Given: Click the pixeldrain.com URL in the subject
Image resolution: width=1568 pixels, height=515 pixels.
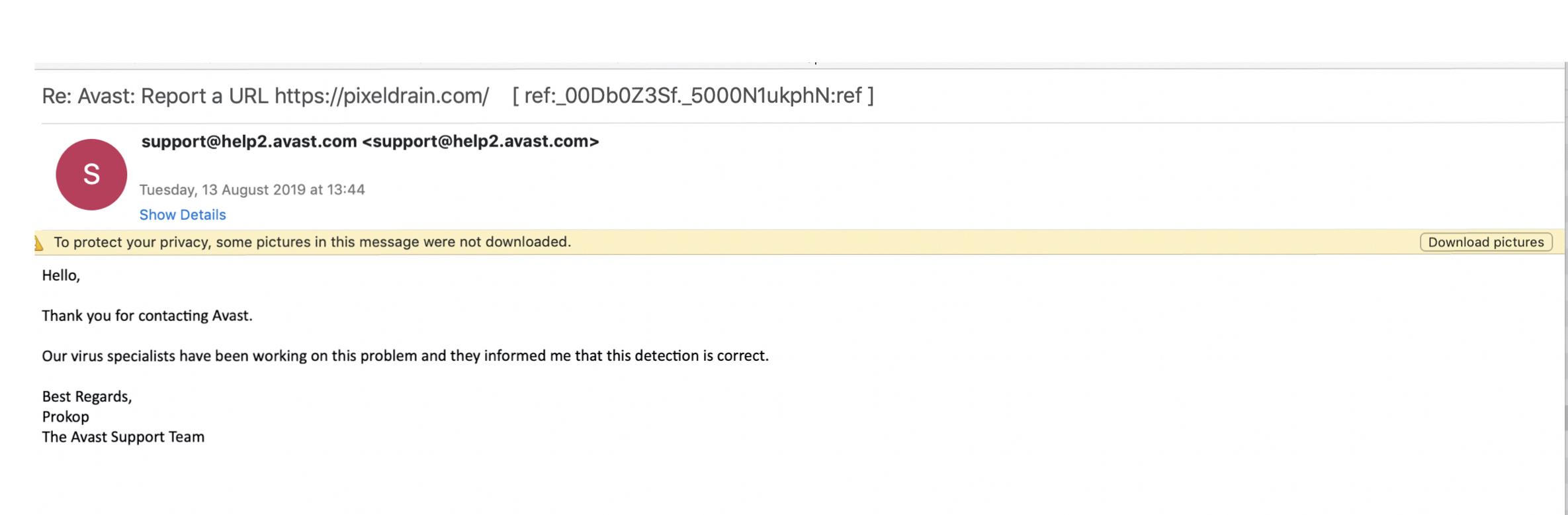Looking at the screenshot, I should [x=382, y=96].
